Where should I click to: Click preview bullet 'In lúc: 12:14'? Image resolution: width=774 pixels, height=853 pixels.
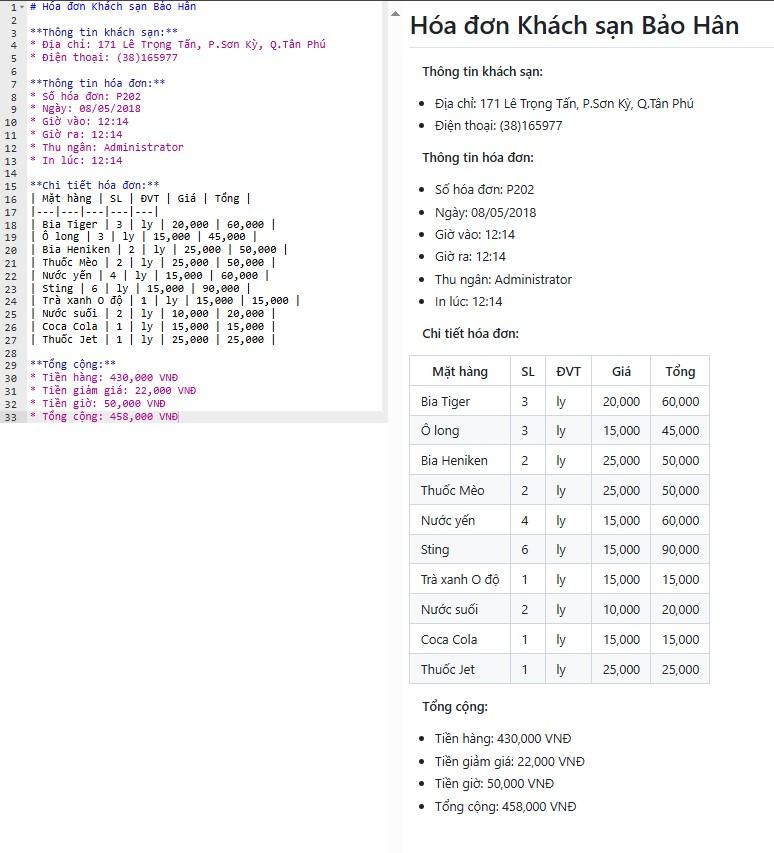[x=468, y=302]
